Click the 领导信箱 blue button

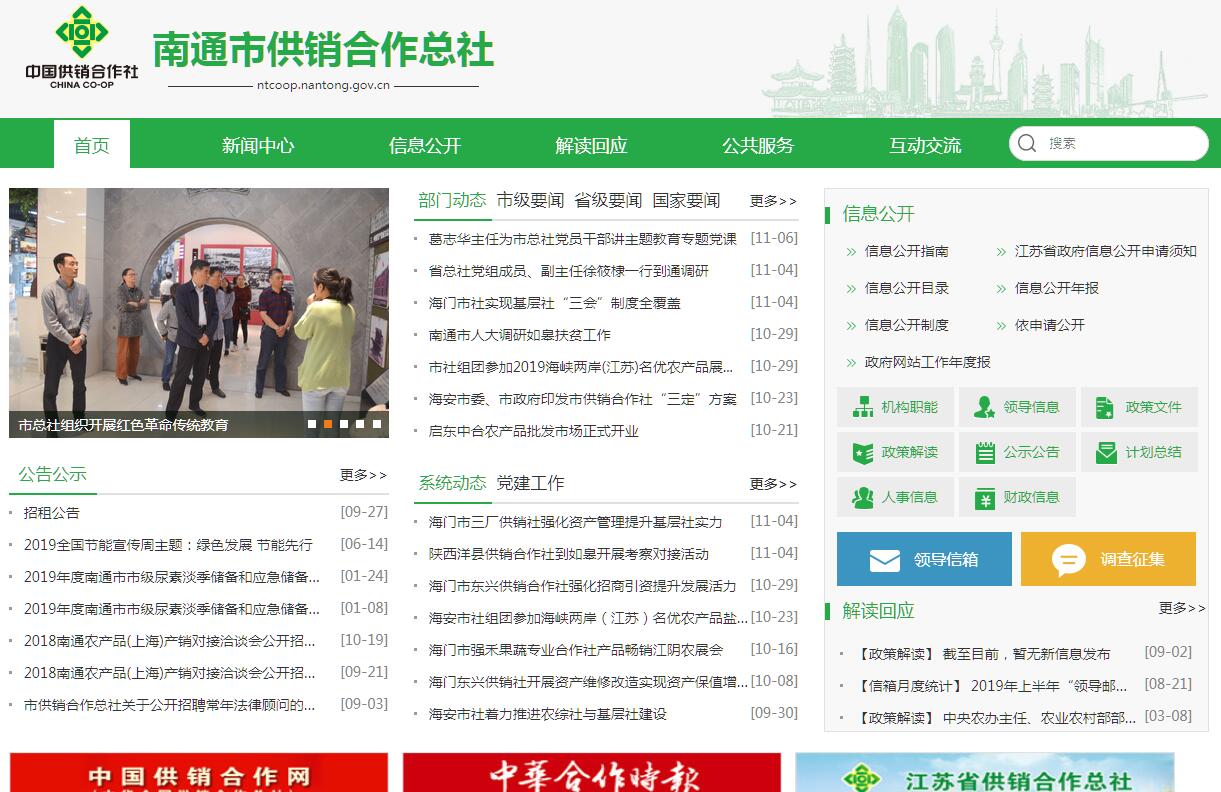924,559
